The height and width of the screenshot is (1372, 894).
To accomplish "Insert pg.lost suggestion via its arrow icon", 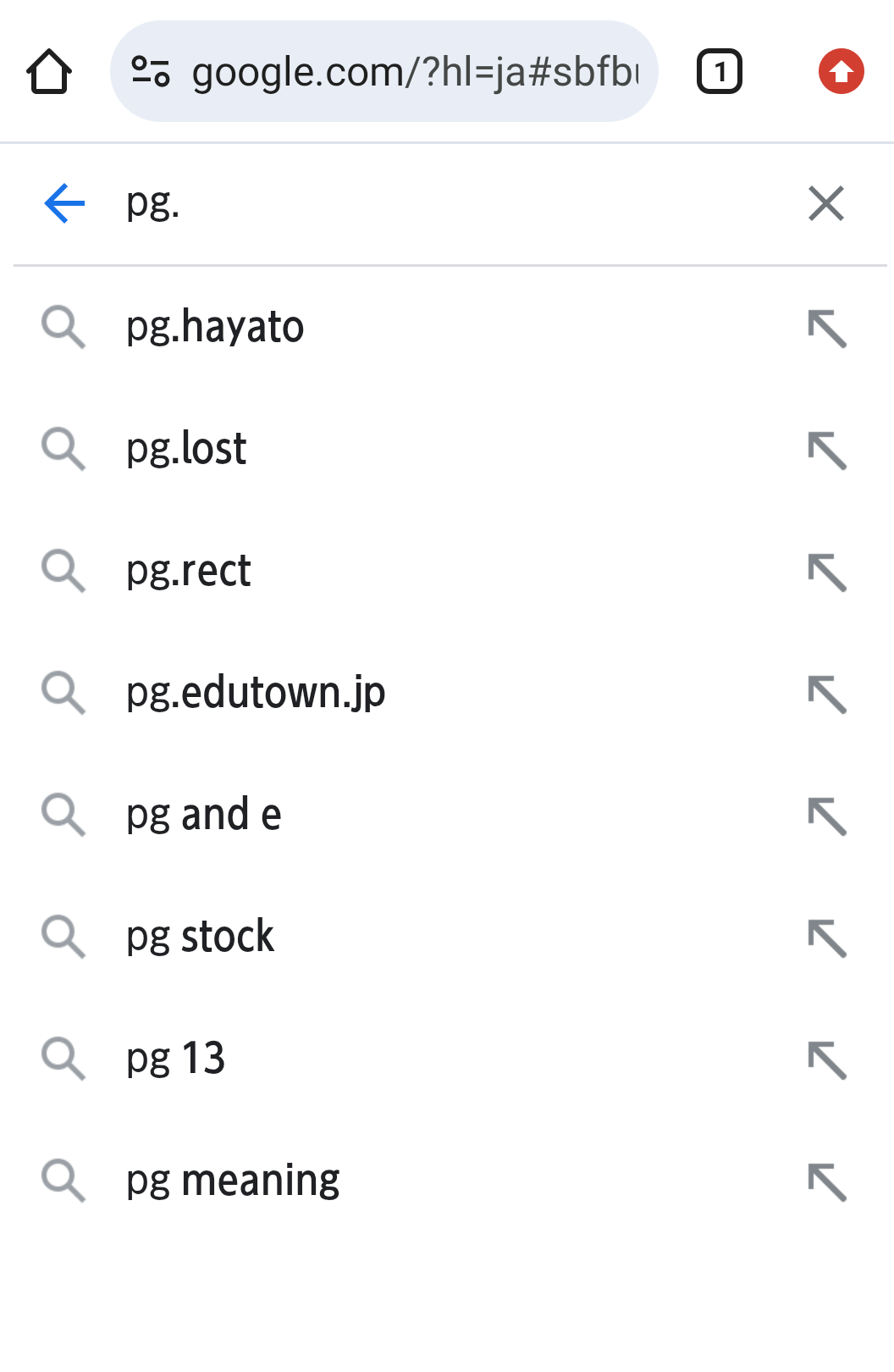I will (x=826, y=451).
